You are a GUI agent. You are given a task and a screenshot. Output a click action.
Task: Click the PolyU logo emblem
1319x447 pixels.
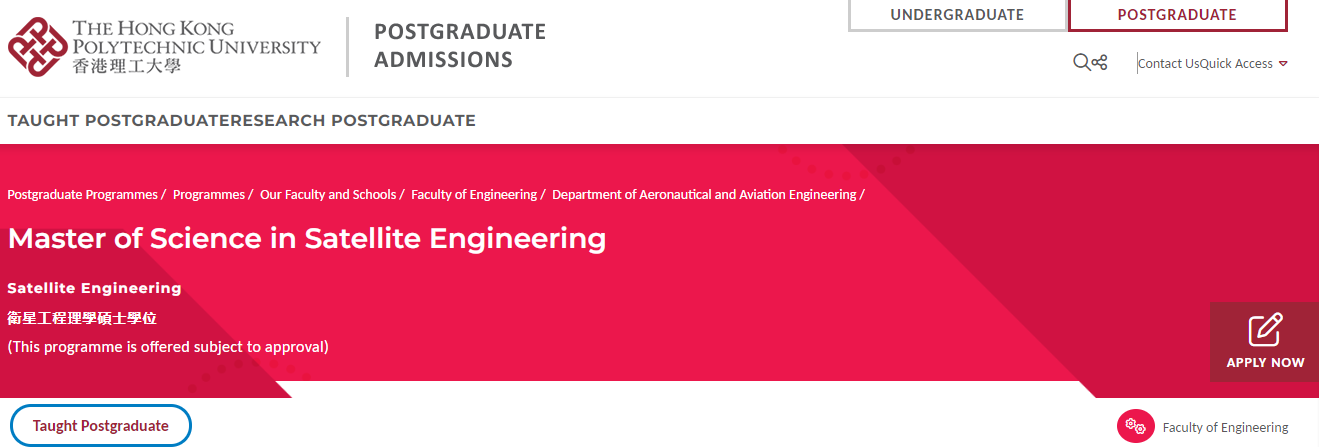click(37, 47)
